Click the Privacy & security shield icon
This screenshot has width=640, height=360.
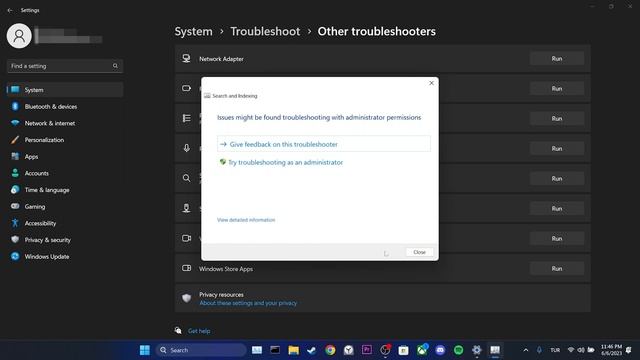coord(15,240)
